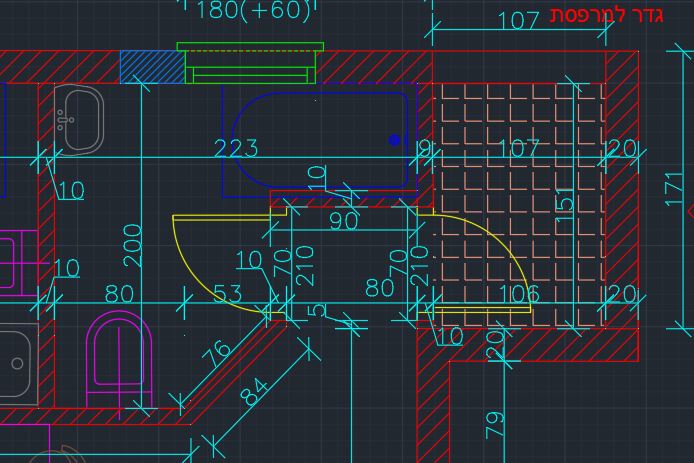Click the 90 door opening dimension text
This screenshot has height=463, width=694.
tap(344, 220)
